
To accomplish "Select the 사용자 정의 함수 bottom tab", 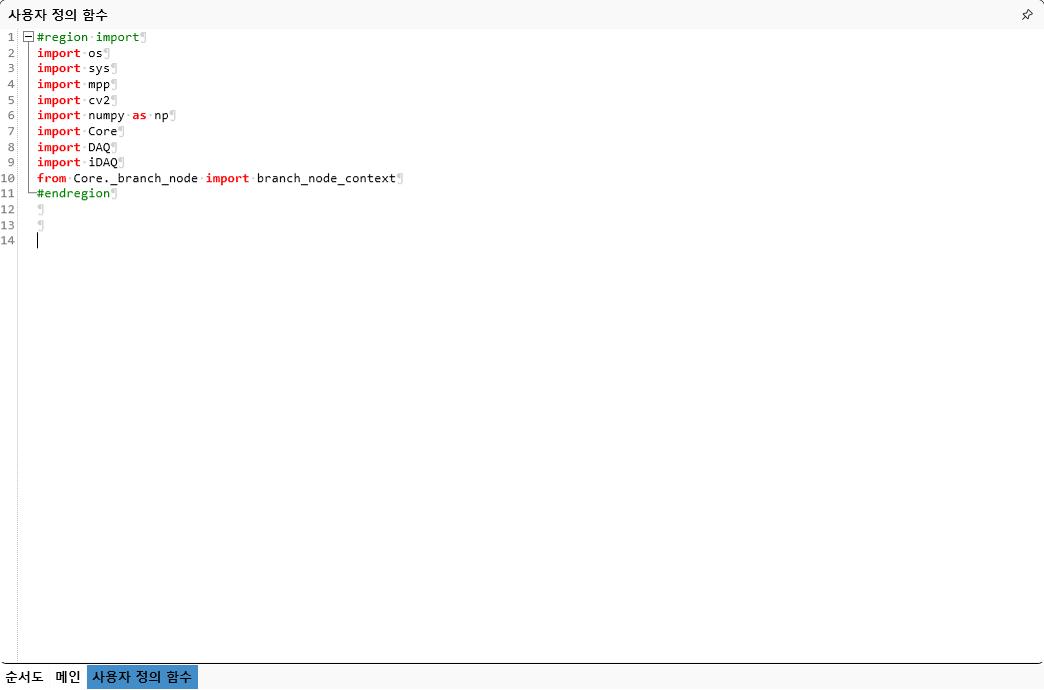I will tap(142, 677).
